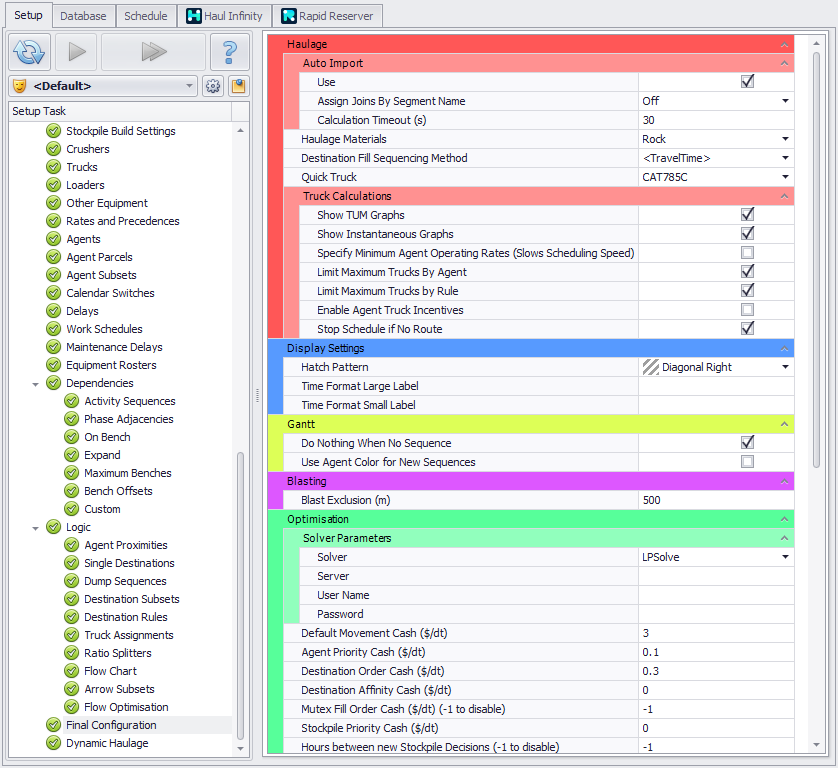Click the refresh arrows toolbar button

(30, 51)
